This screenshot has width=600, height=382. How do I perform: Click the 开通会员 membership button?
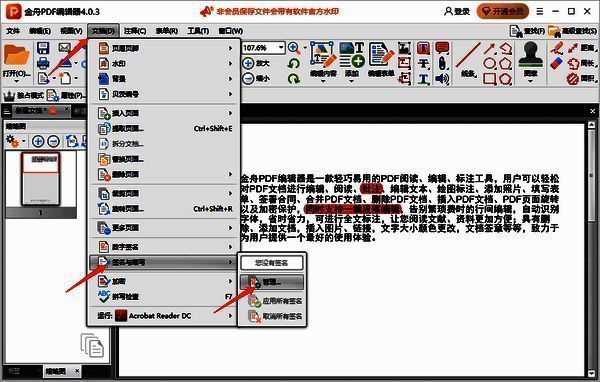tap(502, 11)
